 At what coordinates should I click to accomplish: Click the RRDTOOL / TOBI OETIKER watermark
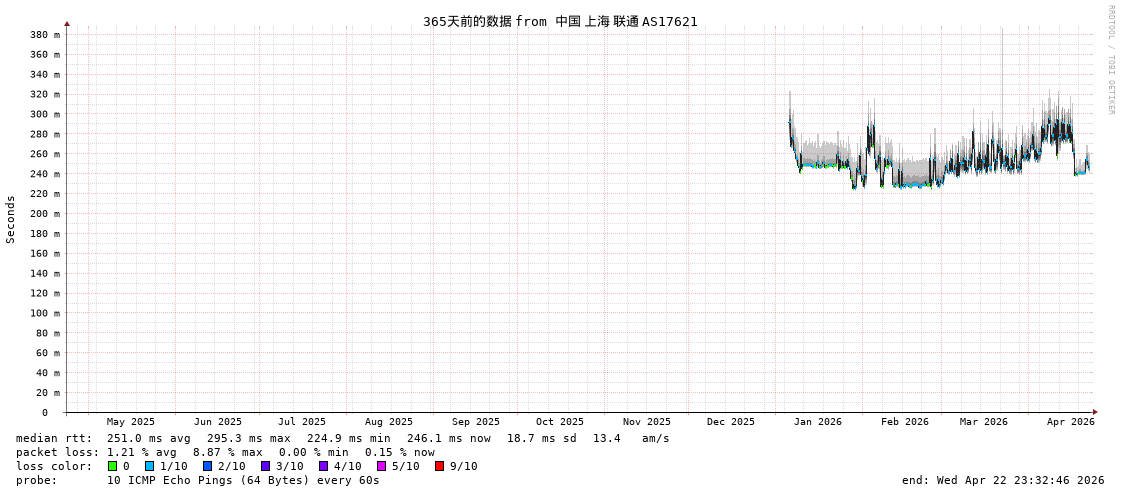(x=1110, y=60)
